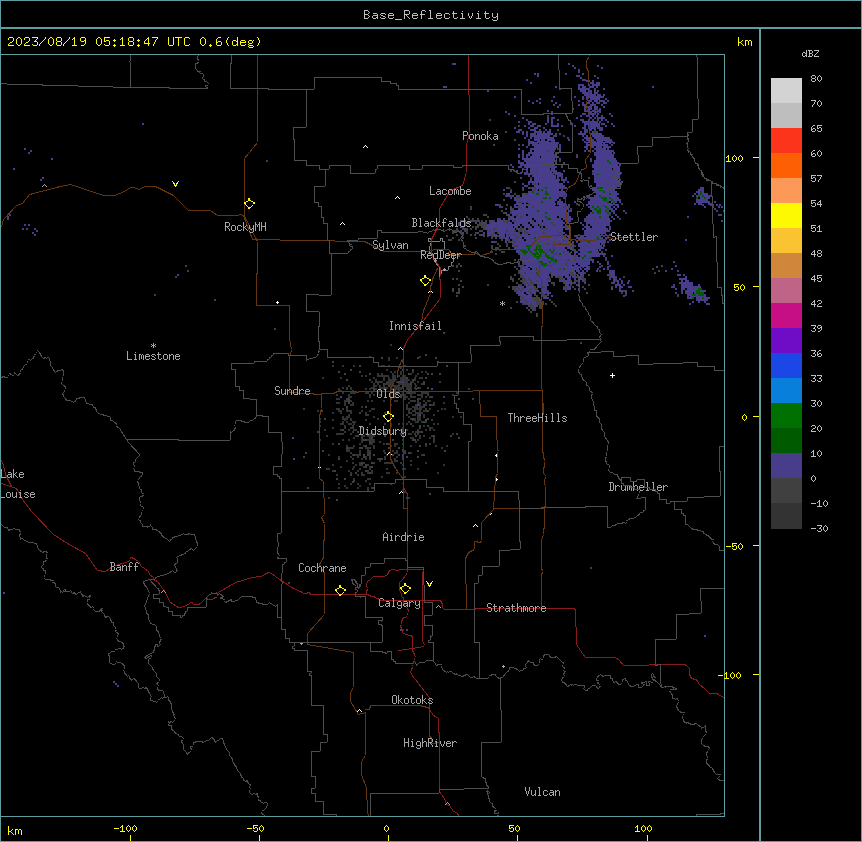
Task: Click the Sundre label
Action: [x=292, y=391]
